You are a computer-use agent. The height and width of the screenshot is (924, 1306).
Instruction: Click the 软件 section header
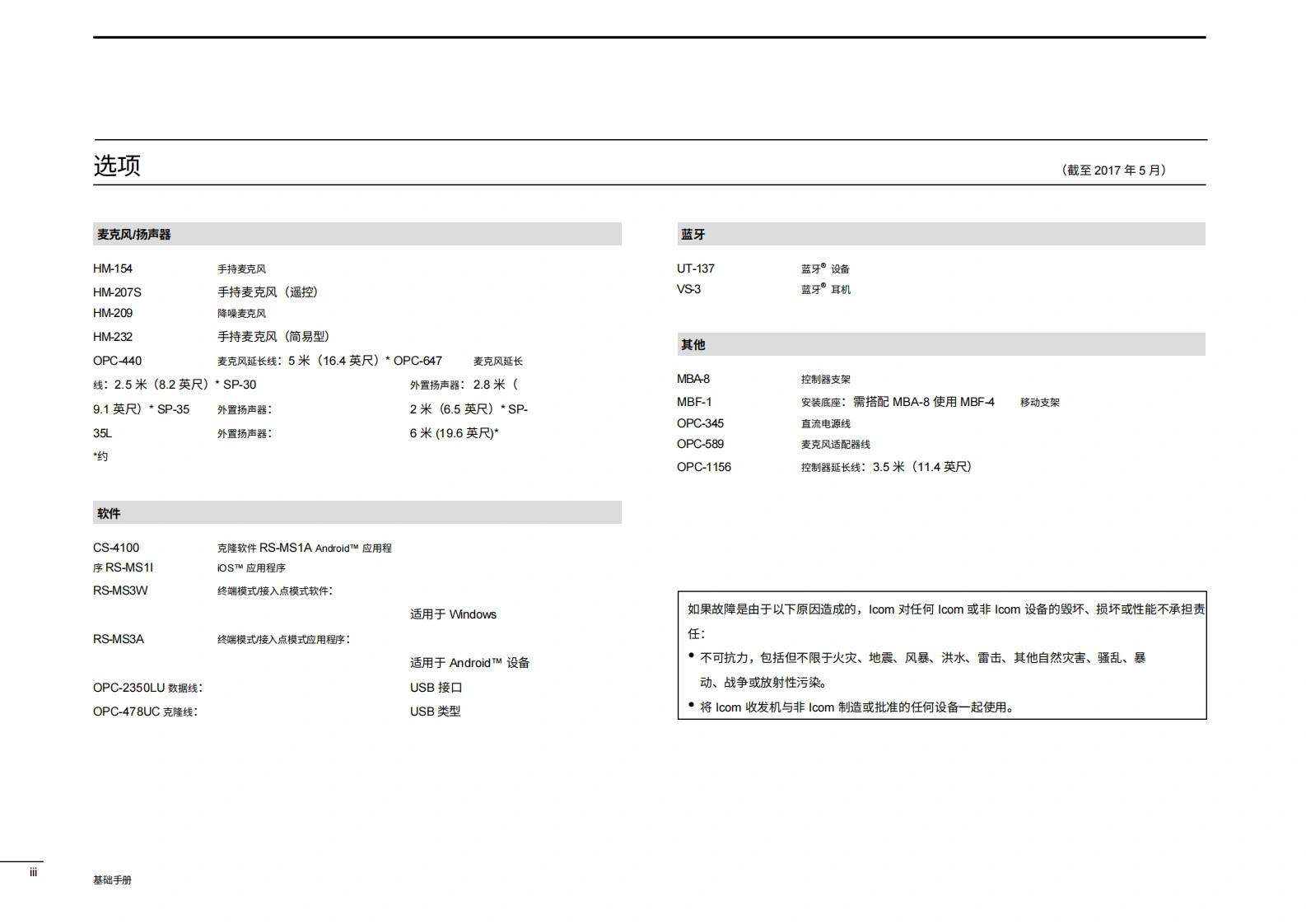pos(109,514)
